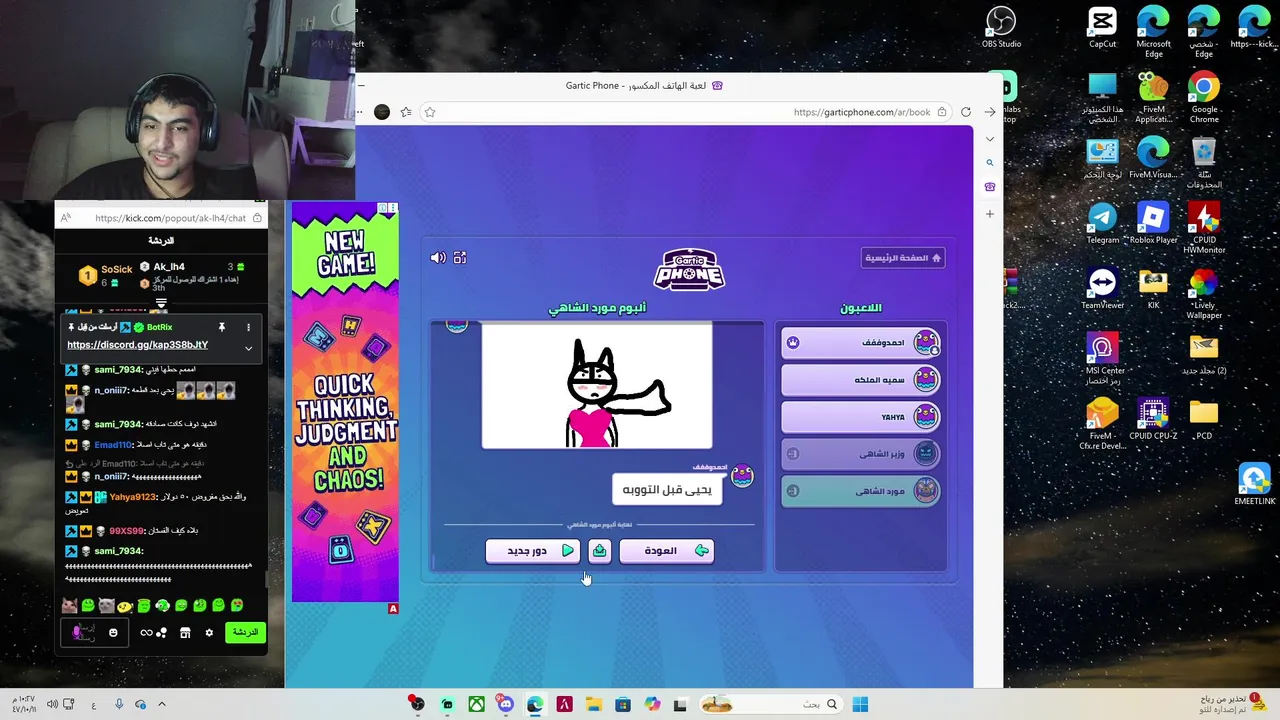
Task: Click the plus icon in Edge sidebar
Action: [990, 213]
